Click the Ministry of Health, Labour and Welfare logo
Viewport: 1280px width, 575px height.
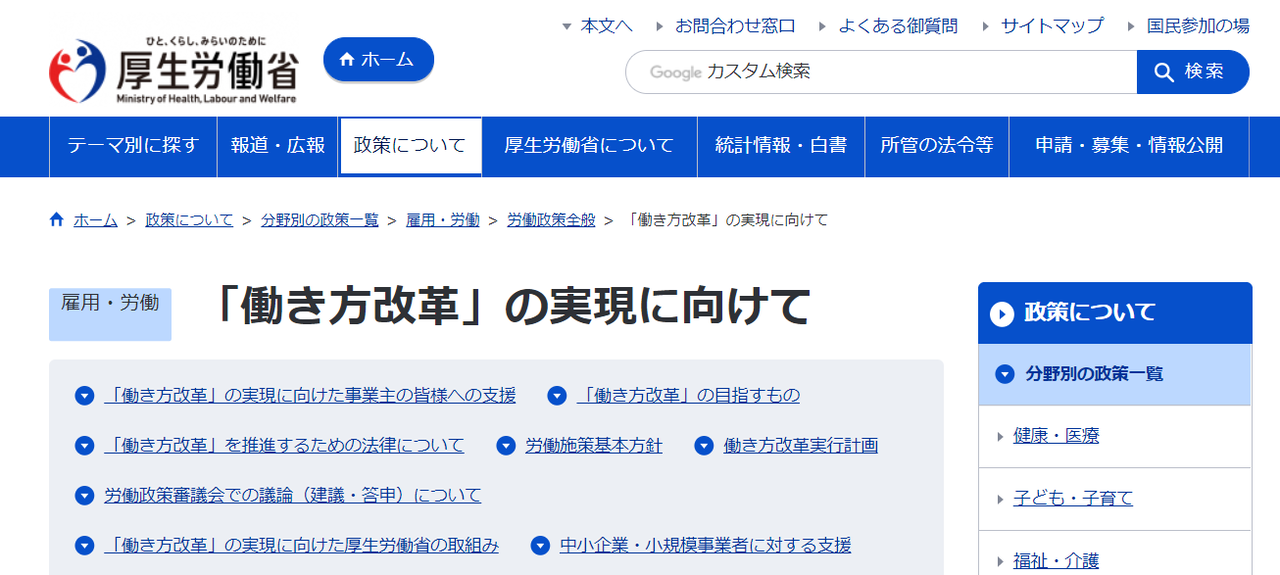click(x=174, y=70)
